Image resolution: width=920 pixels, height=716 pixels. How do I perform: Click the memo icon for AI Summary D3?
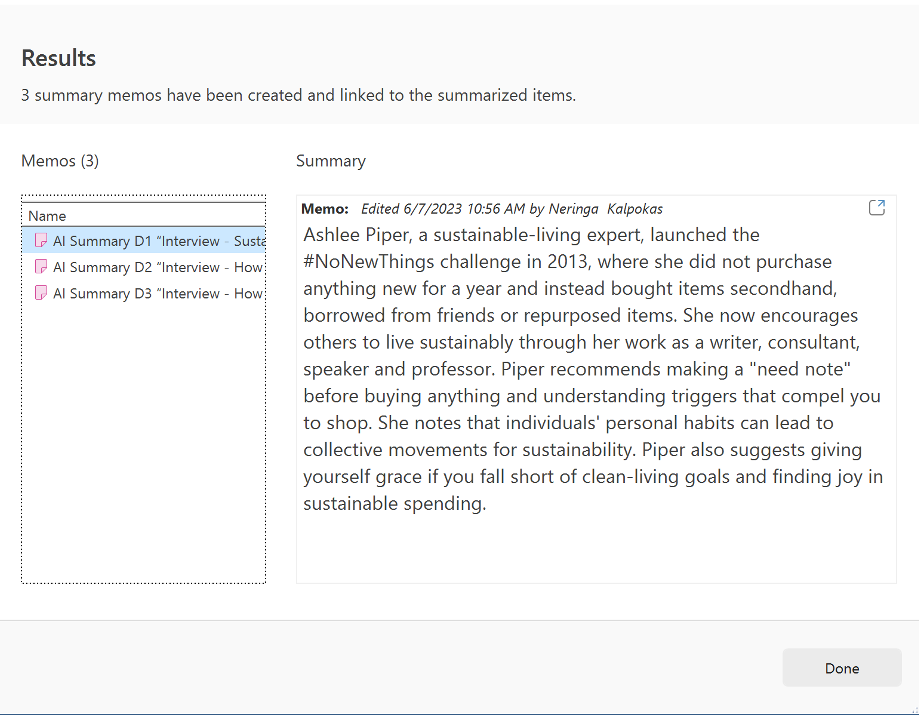(41, 293)
